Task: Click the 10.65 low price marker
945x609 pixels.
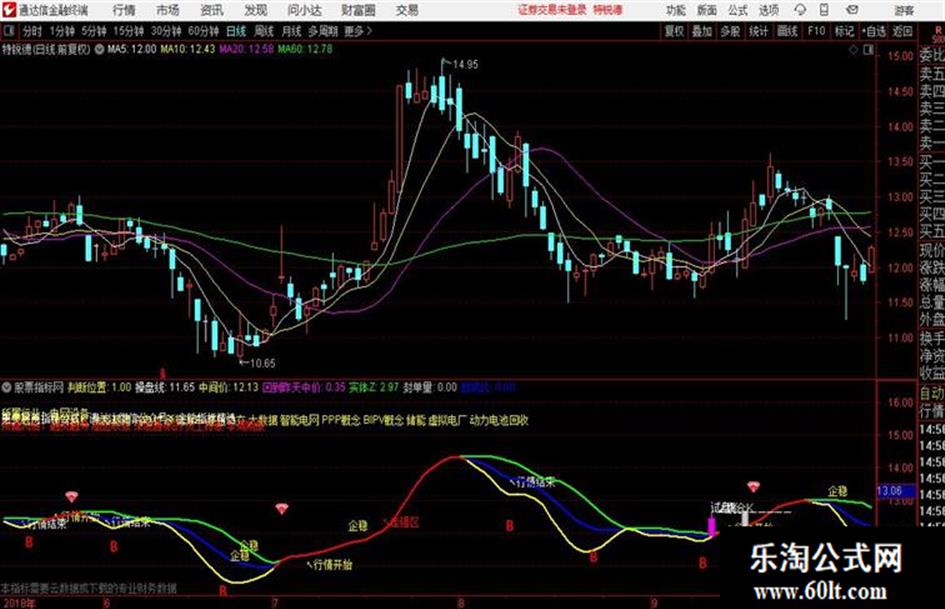Action: pos(262,363)
